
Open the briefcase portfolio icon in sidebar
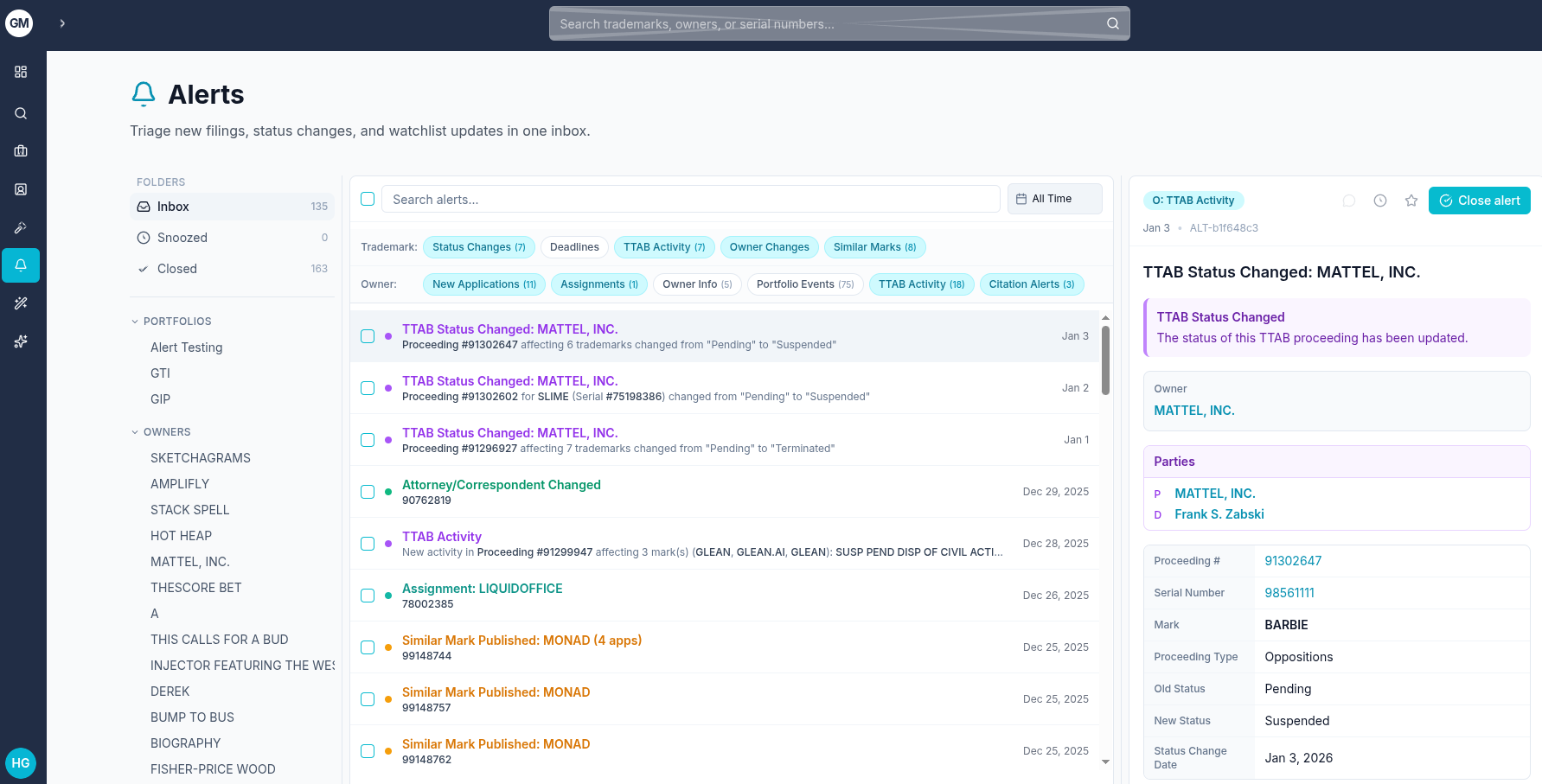pos(21,151)
